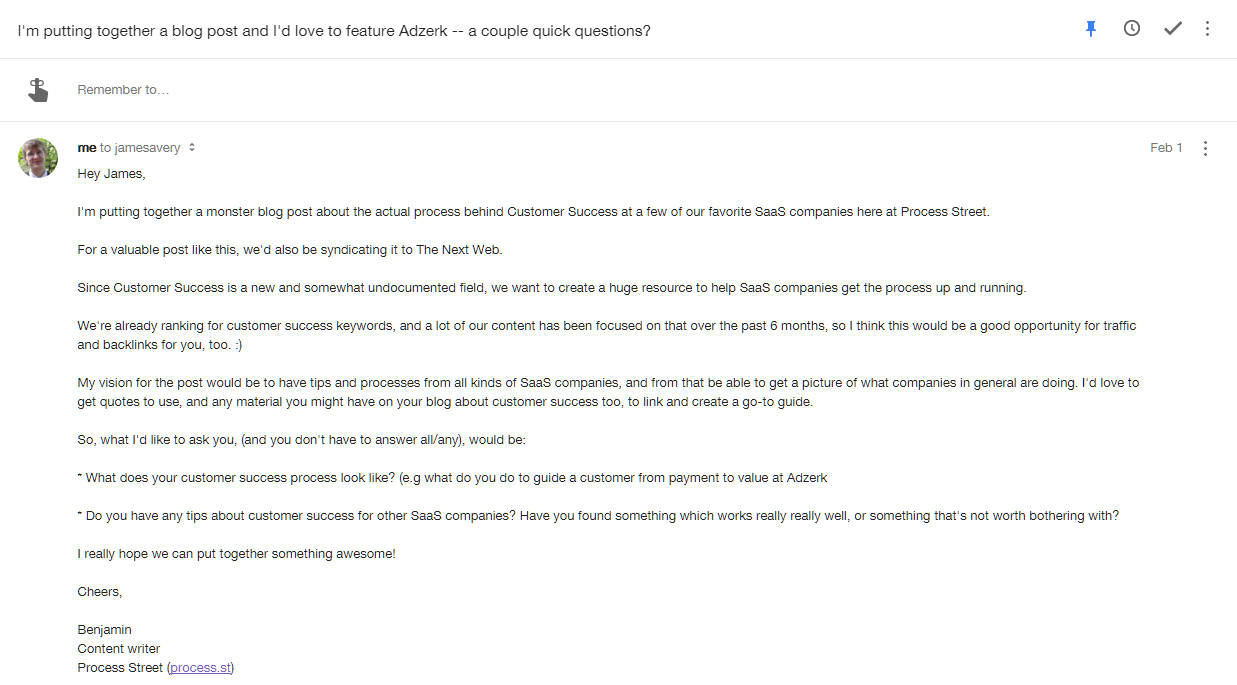Click the 'me' sender name
Image resolution: width=1237 pixels, height=685 pixels.
click(87, 148)
